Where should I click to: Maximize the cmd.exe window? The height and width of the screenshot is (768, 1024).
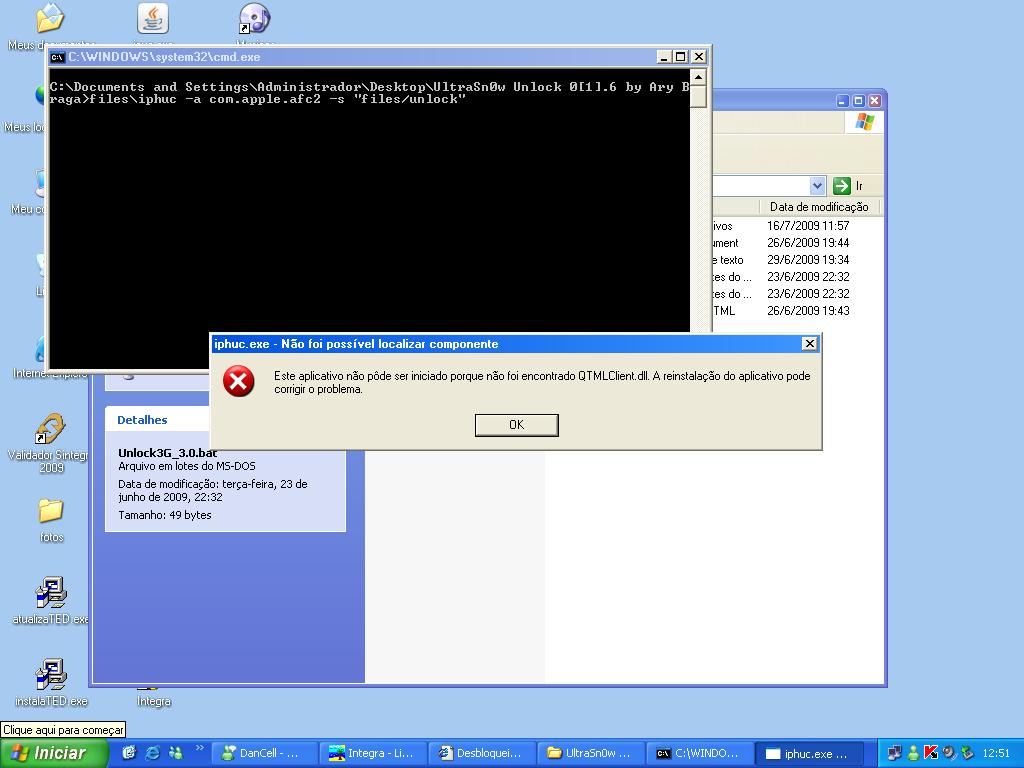click(x=680, y=57)
